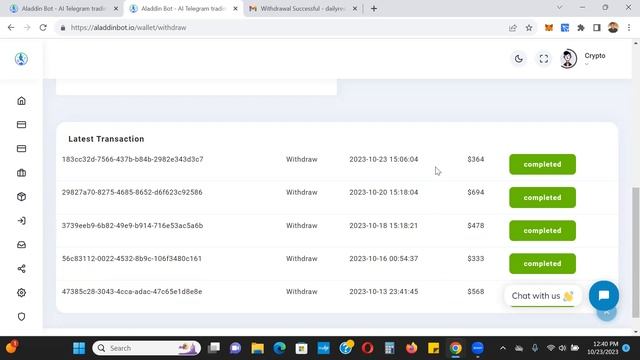Click the taskbar Search box
Image resolution: width=640 pixels, height=360 pixels.
[147, 348]
